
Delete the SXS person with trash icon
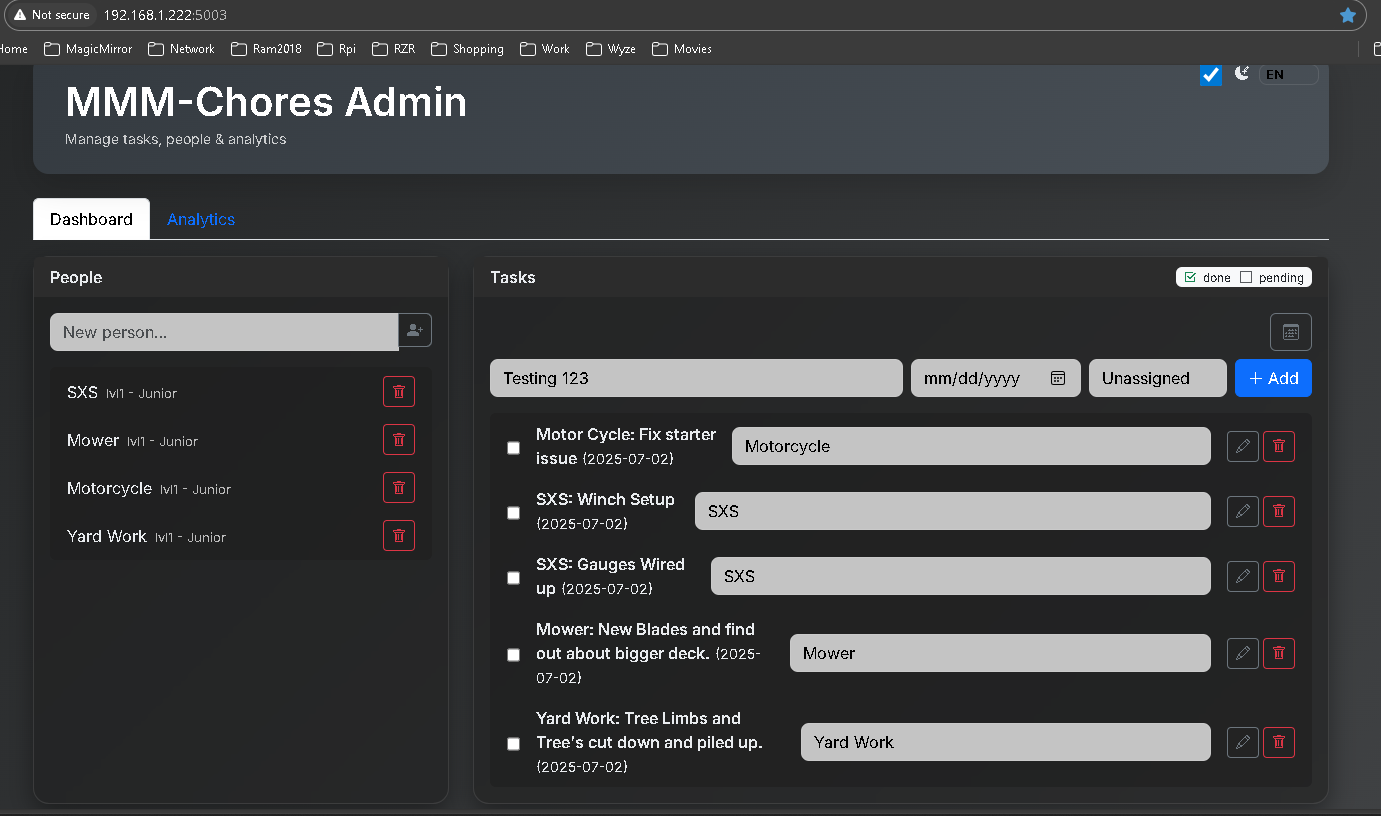pos(398,392)
